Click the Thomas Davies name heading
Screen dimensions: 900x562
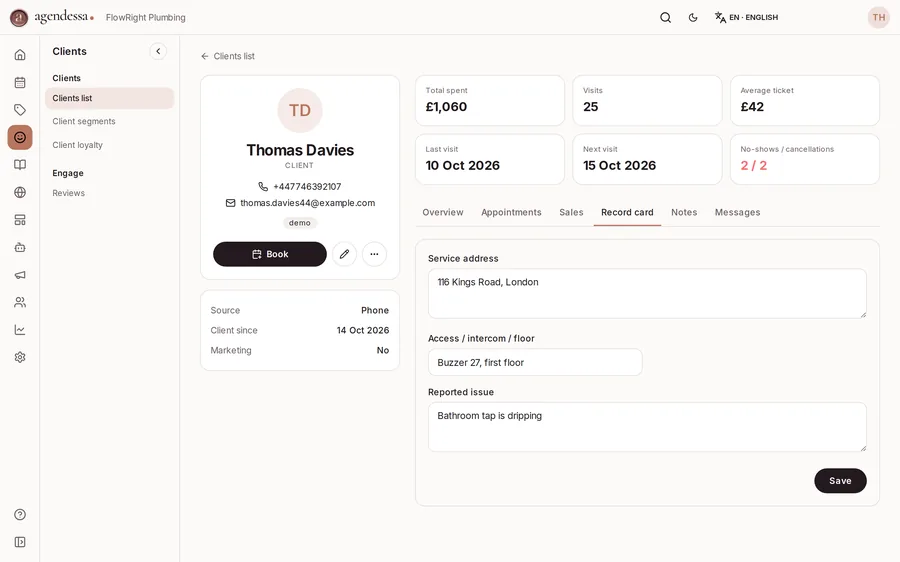[x=300, y=150]
